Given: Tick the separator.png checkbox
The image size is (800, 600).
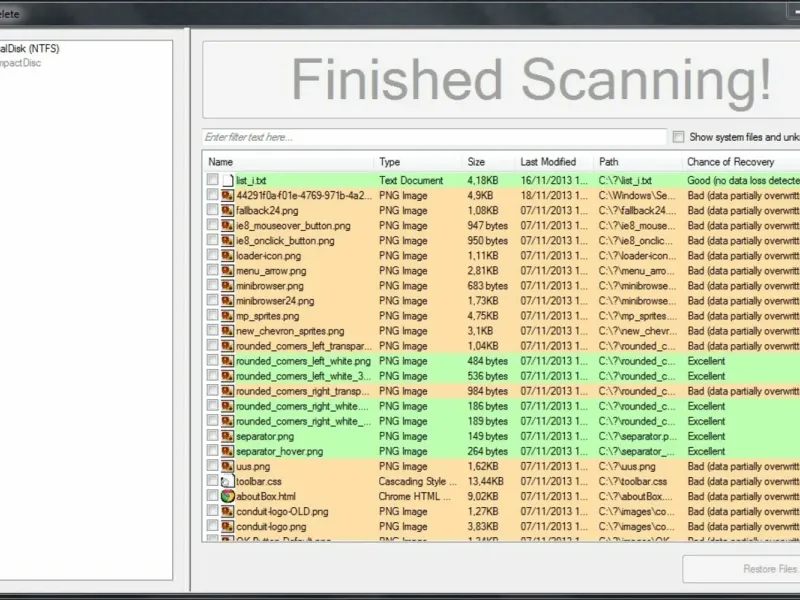Looking at the screenshot, I should point(212,435).
